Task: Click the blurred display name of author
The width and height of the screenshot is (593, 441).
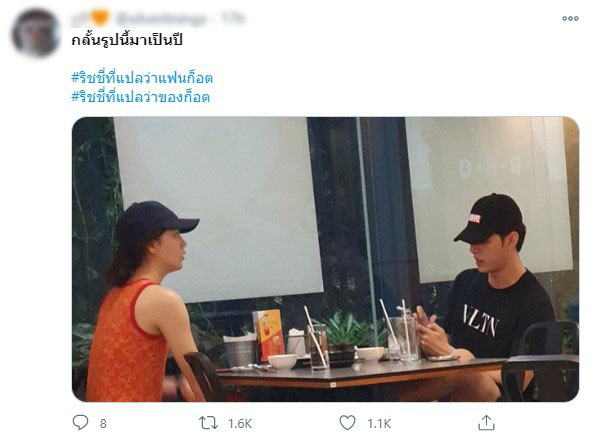Action: [80, 18]
